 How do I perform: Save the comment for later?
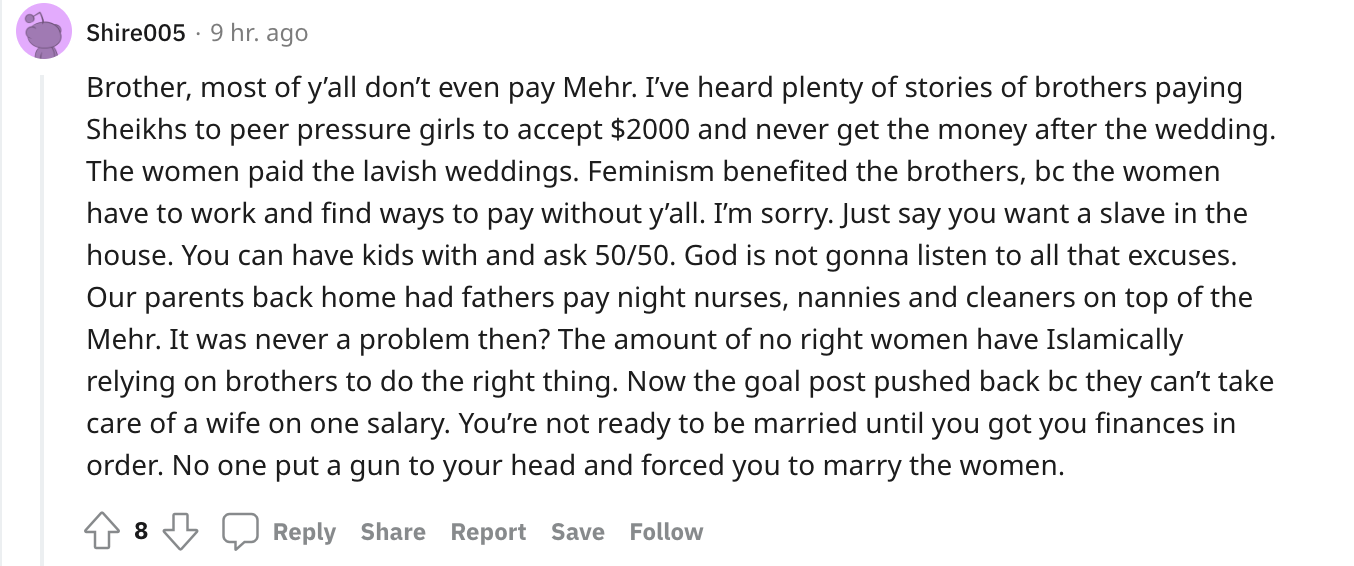(x=577, y=532)
